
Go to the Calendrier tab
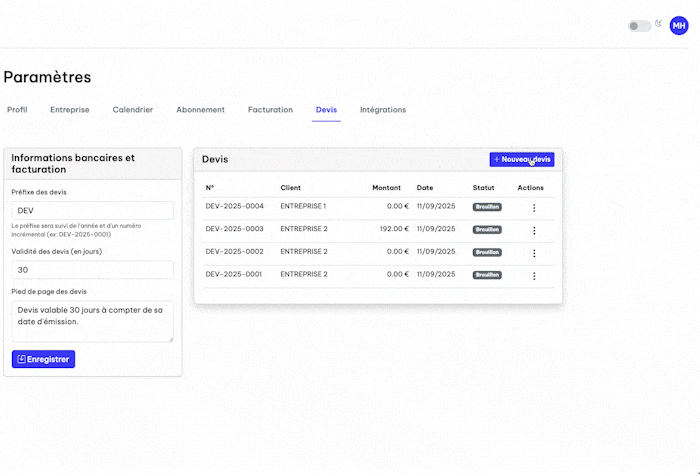(x=133, y=109)
